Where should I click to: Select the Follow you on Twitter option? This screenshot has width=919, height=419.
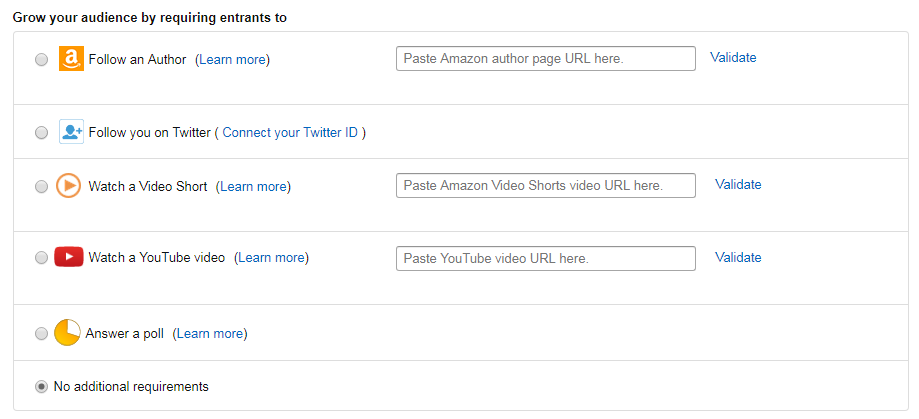(x=41, y=133)
